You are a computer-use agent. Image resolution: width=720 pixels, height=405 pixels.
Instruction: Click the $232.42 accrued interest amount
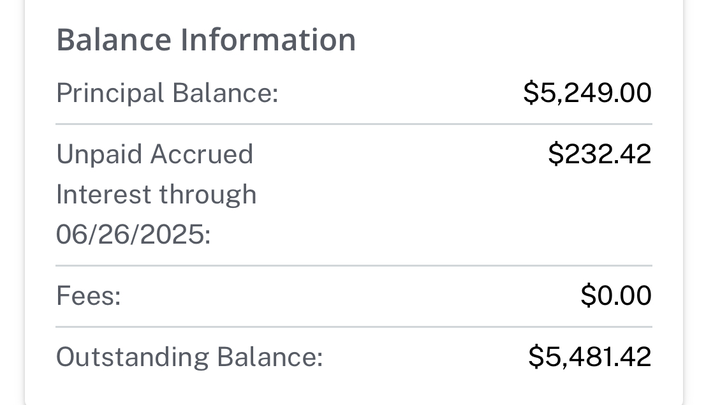599,154
